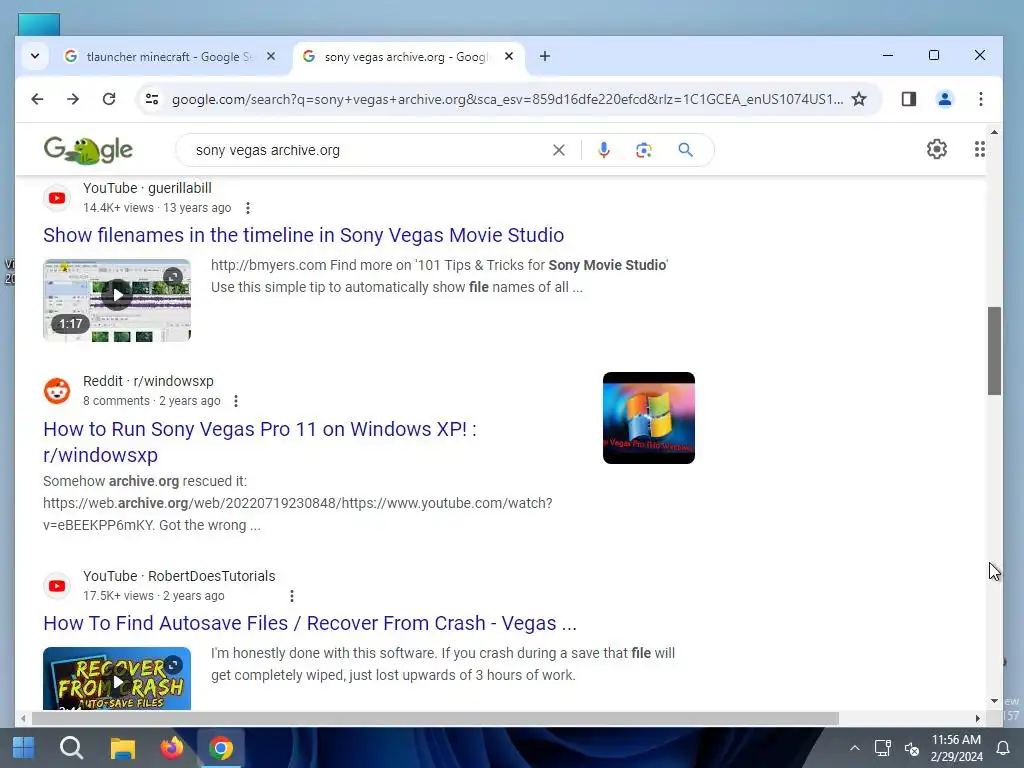Click the 'YouTube · RobertDoesTutorials' source text
1024x768 pixels.
(179, 576)
